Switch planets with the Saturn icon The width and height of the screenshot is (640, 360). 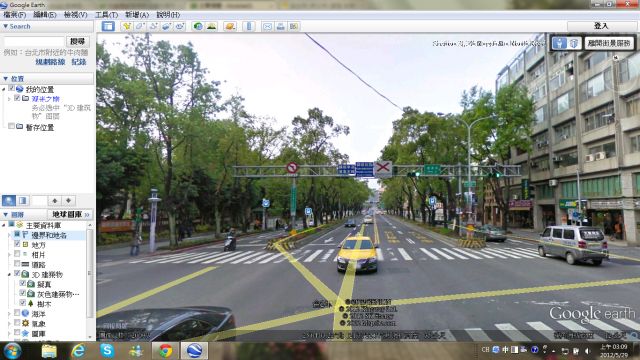[230, 26]
